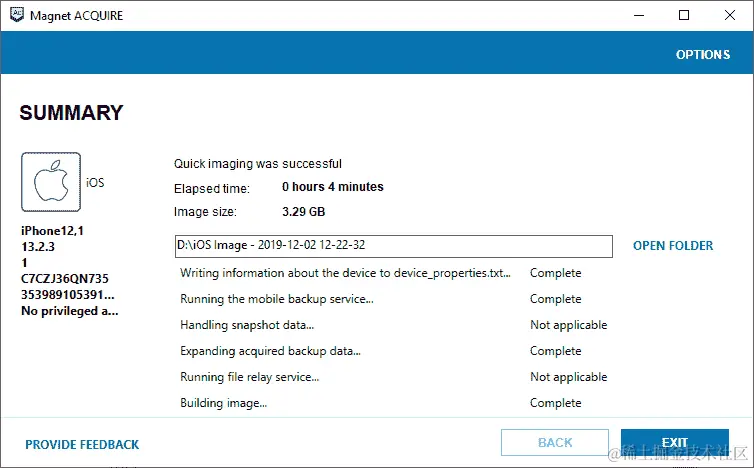
Task: Click the 'iOS' label beside the Apple icon
Action: click(95, 182)
